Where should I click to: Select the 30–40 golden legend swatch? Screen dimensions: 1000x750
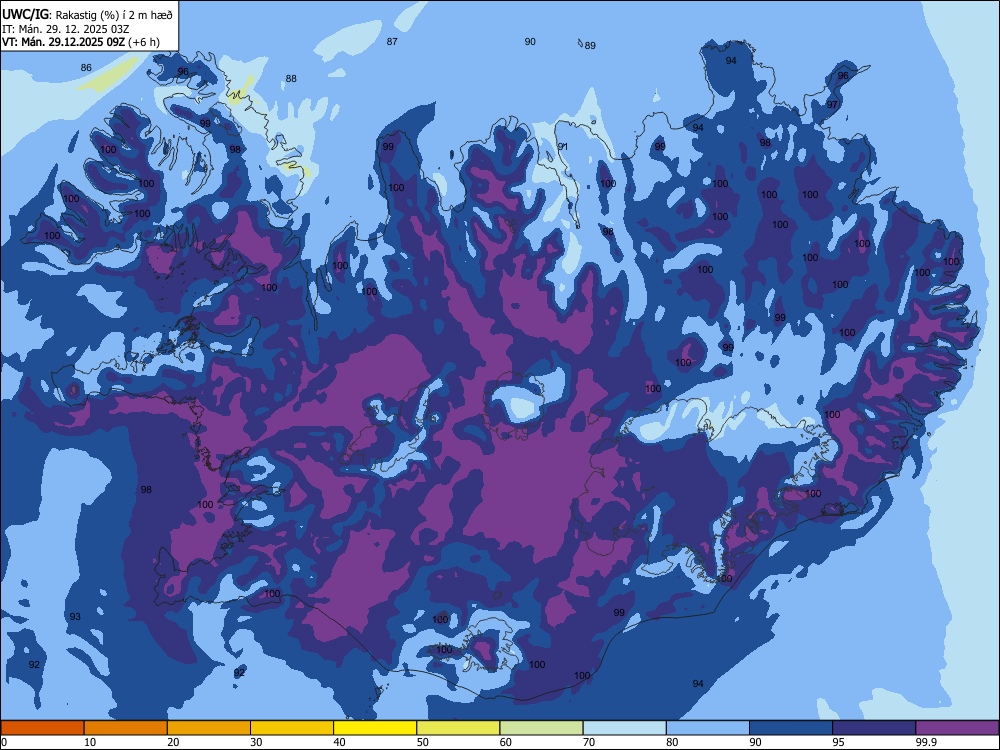click(x=292, y=728)
